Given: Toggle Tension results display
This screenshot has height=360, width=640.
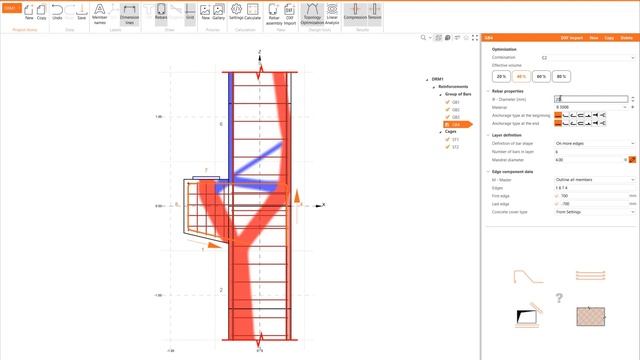Looking at the screenshot, I should (374, 12).
